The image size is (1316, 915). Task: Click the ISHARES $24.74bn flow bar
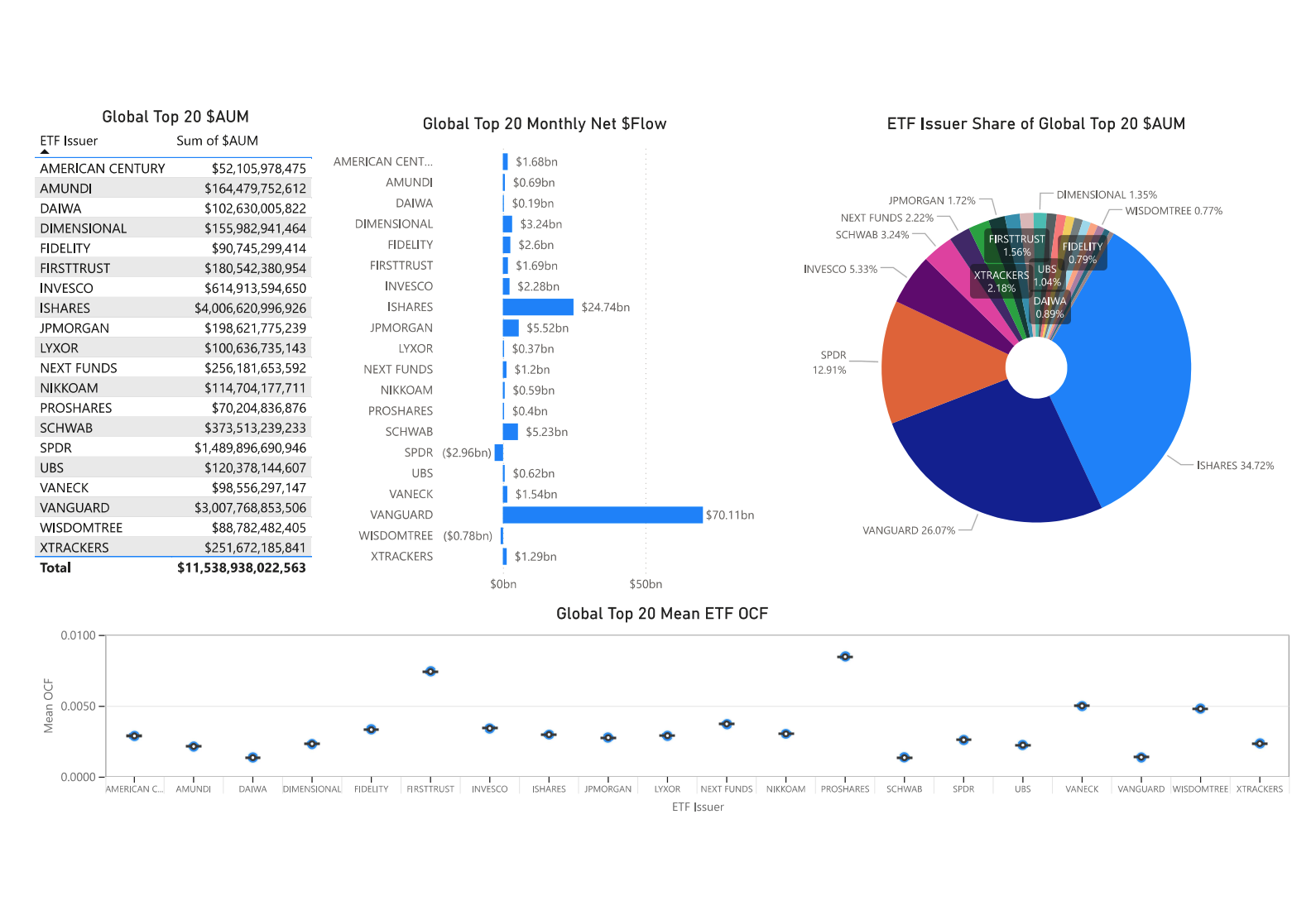pyautogui.click(x=538, y=307)
